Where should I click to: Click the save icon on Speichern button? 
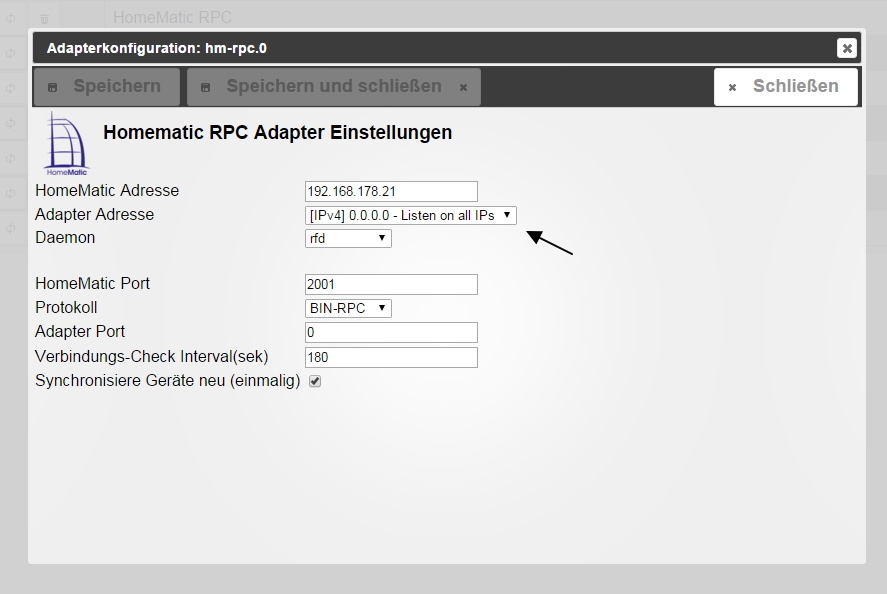point(53,87)
